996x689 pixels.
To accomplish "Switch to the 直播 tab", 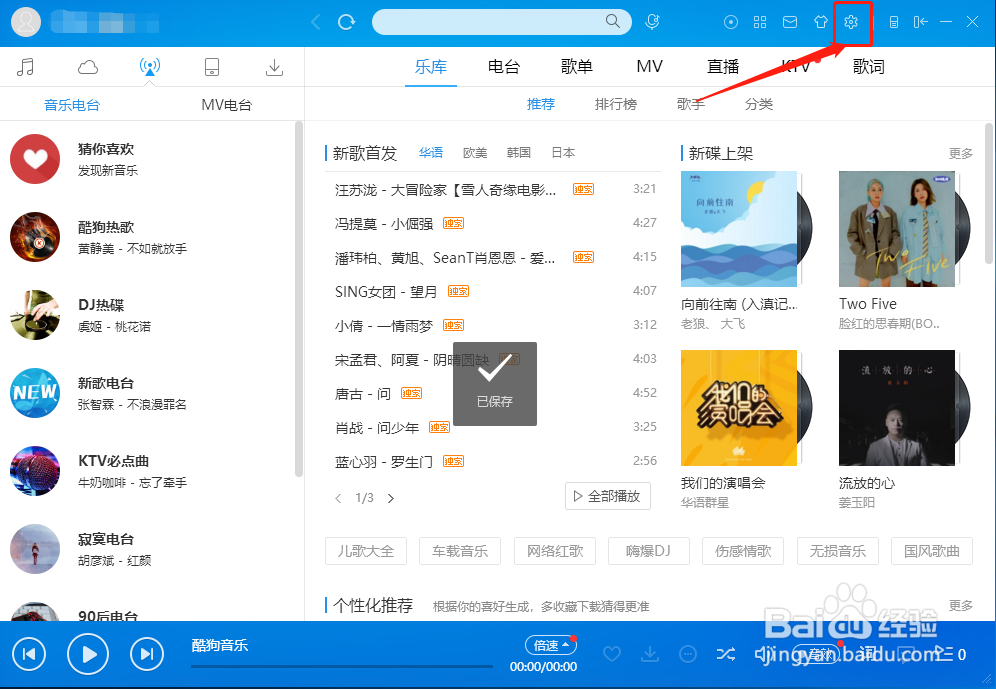I will point(723,67).
